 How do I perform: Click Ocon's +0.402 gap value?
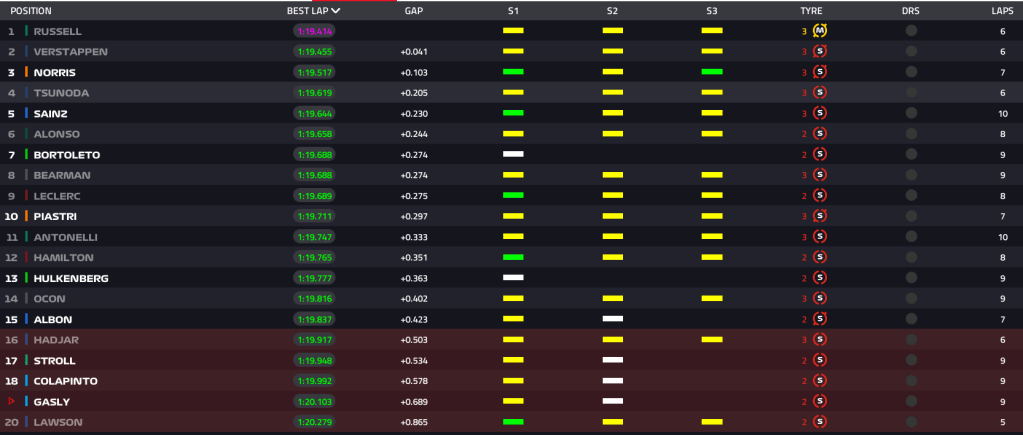[x=414, y=299]
